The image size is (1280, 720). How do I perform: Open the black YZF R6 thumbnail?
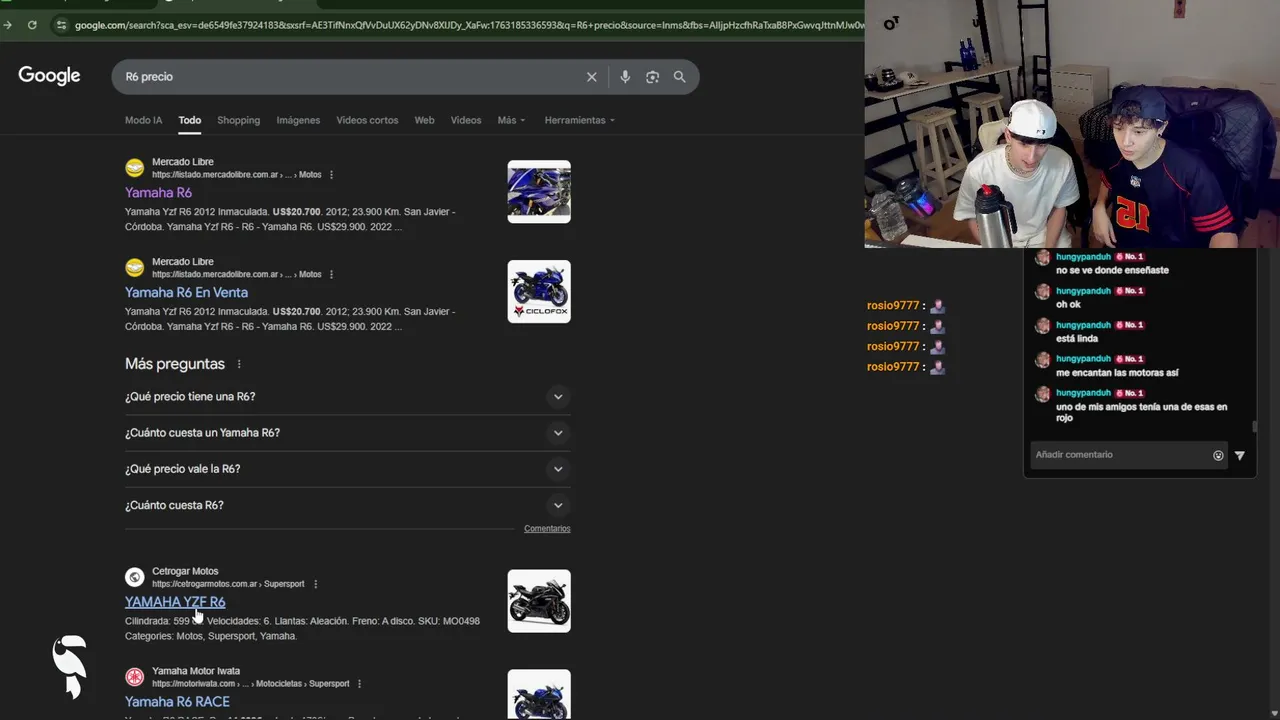click(539, 601)
